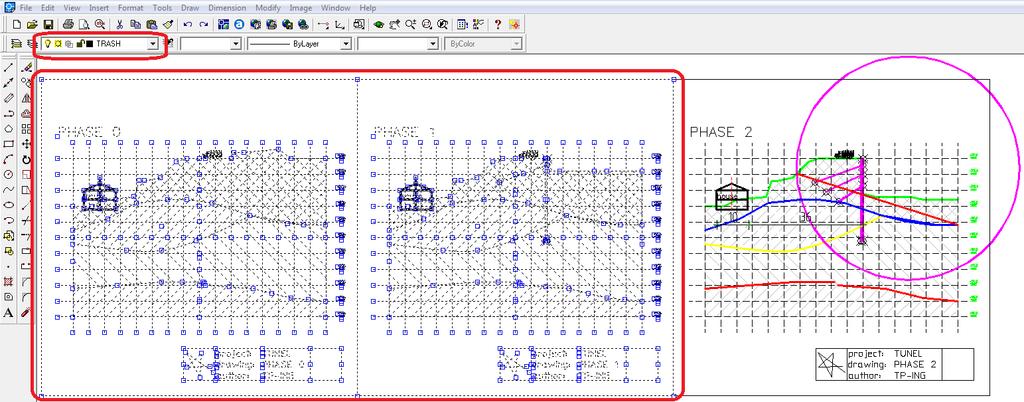Open the Draw menu
The height and width of the screenshot is (402, 1024).
click(191, 8)
